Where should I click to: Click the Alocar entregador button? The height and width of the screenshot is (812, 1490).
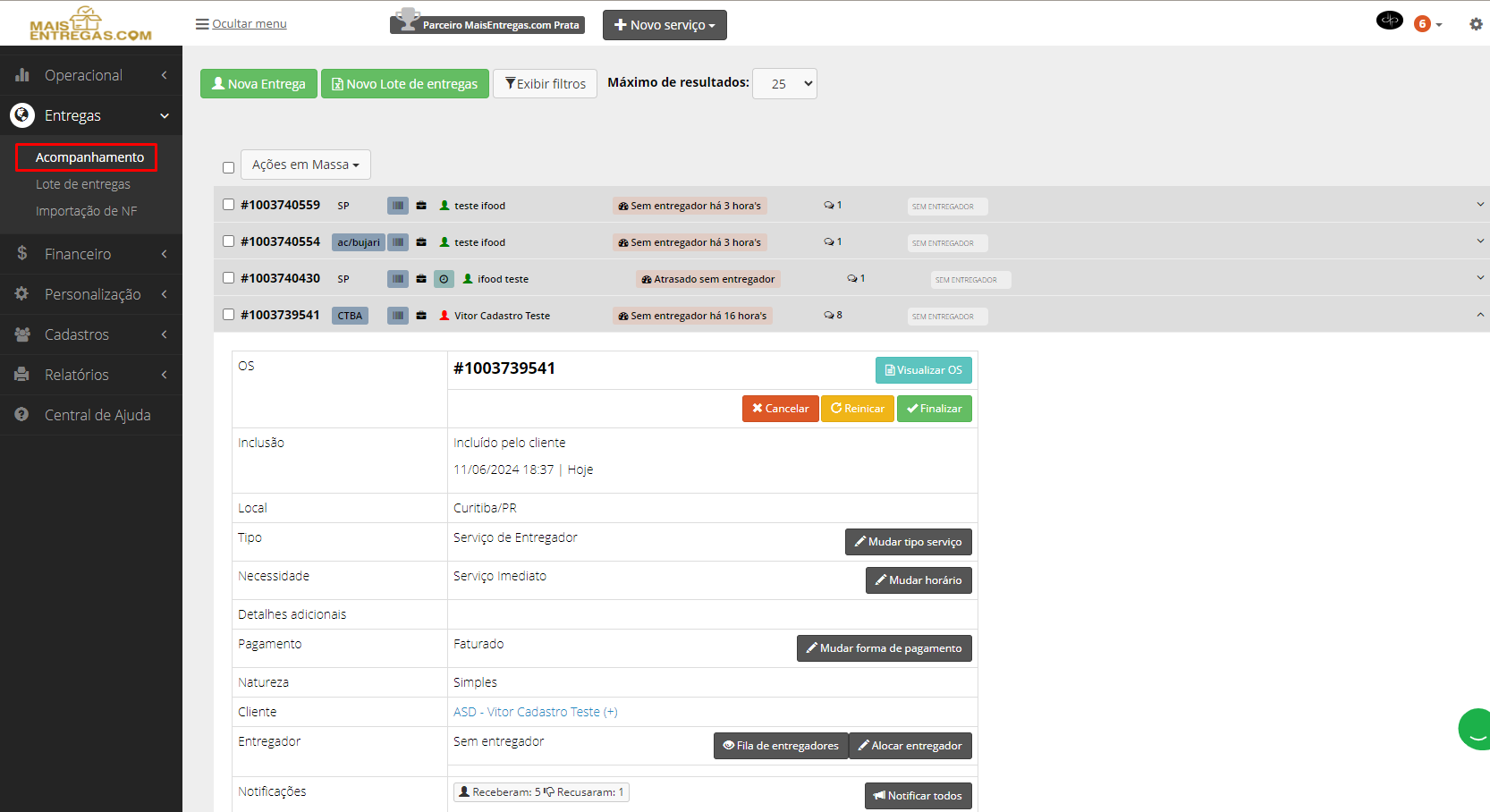point(910,746)
